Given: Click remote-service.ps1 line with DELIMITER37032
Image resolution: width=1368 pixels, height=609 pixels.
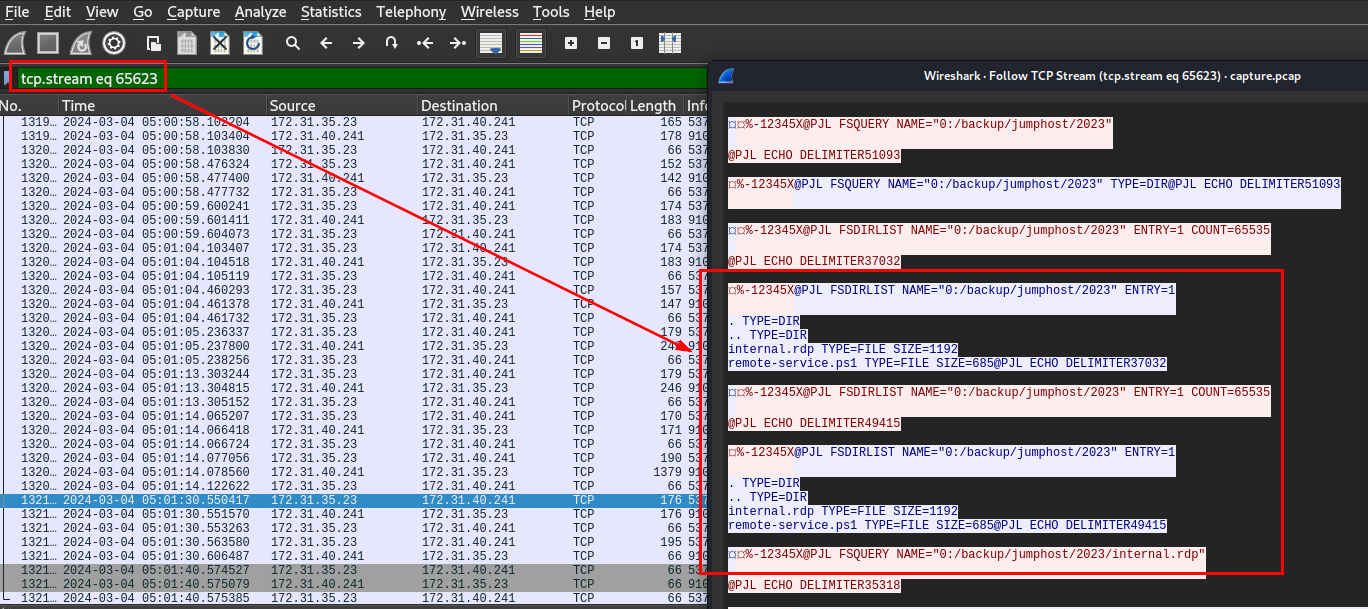Looking at the screenshot, I should (947, 363).
